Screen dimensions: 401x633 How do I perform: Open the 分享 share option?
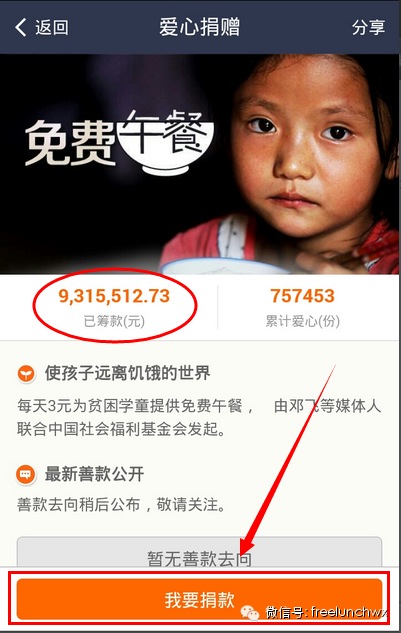tap(368, 27)
